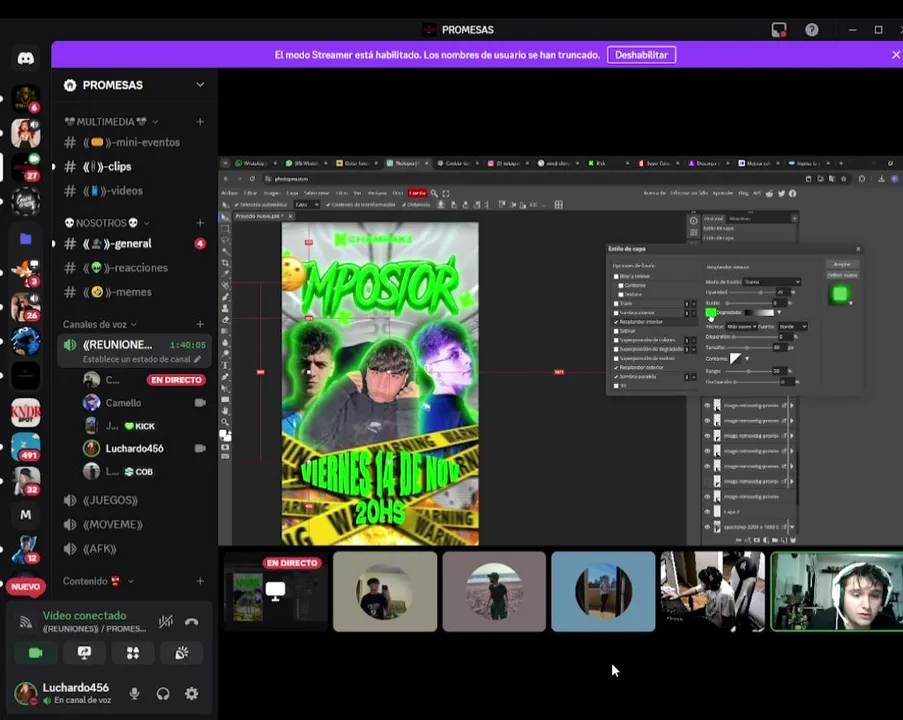903x720 pixels.
Task: Enable the Satinar checkbox
Action: pos(616,331)
